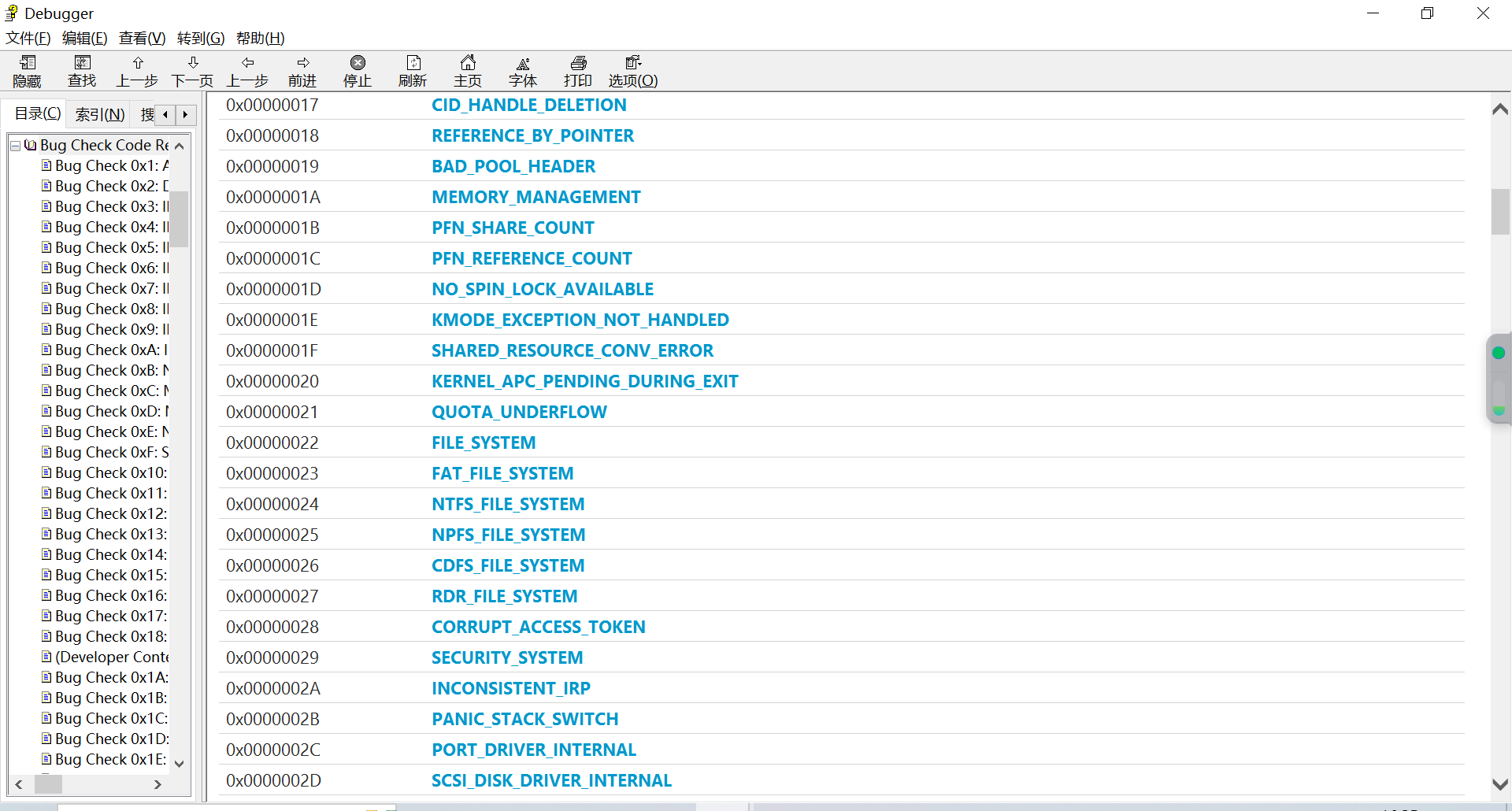Image resolution: width=1512 pixels, height=811 pixels.
Task: Click the tree's horizontal scrollbar right arrow
Action: (157, 784)
